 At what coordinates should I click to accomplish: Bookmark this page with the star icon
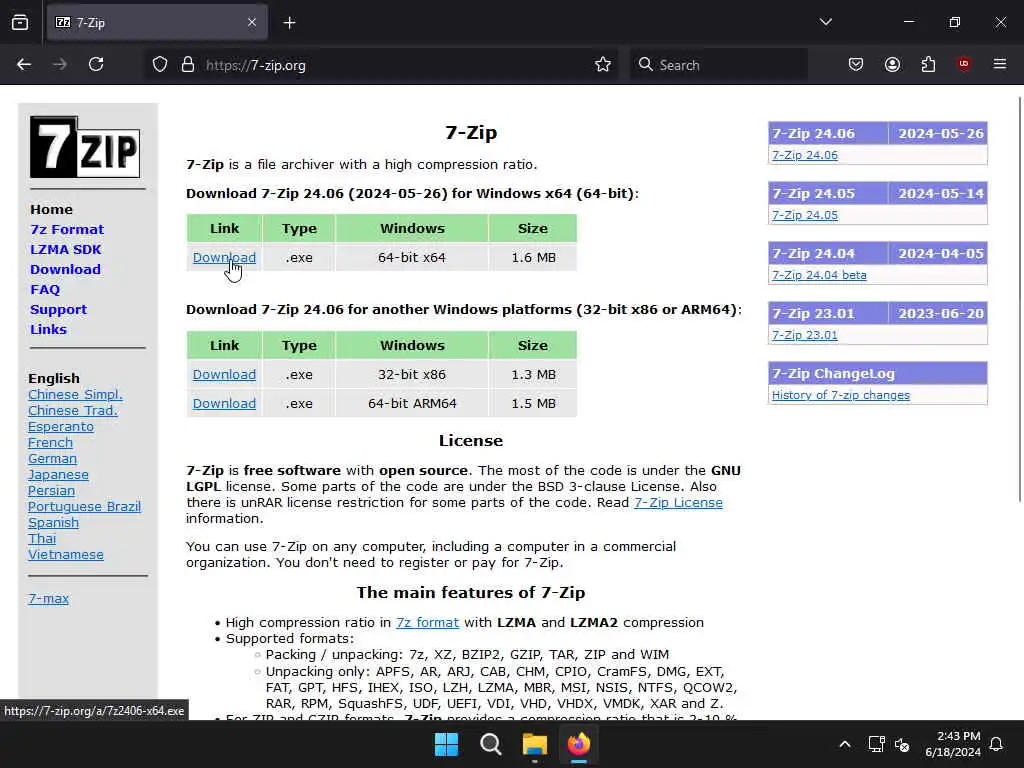(x=603, y=65)
